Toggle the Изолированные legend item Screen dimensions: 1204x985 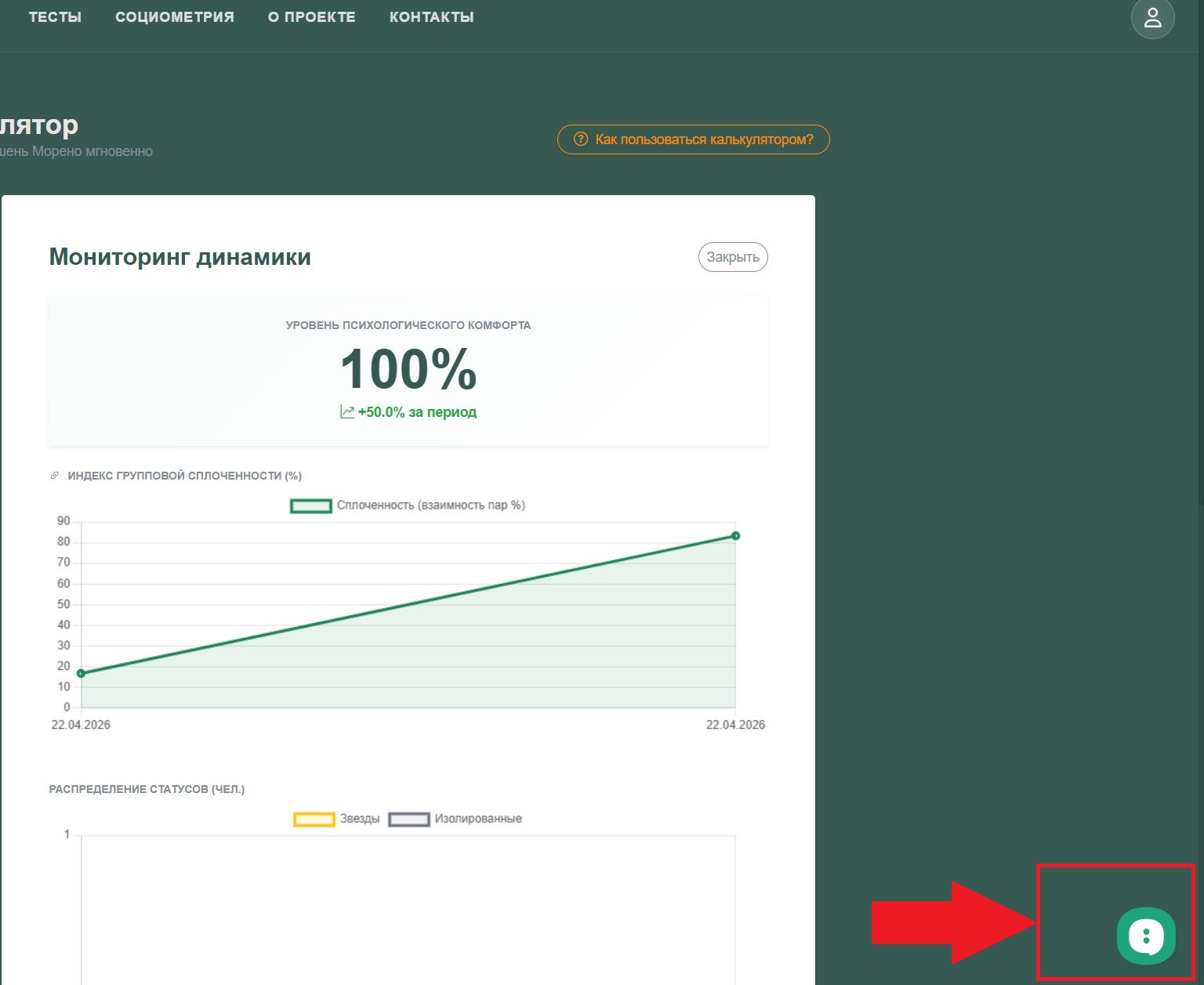pos(455,819)
